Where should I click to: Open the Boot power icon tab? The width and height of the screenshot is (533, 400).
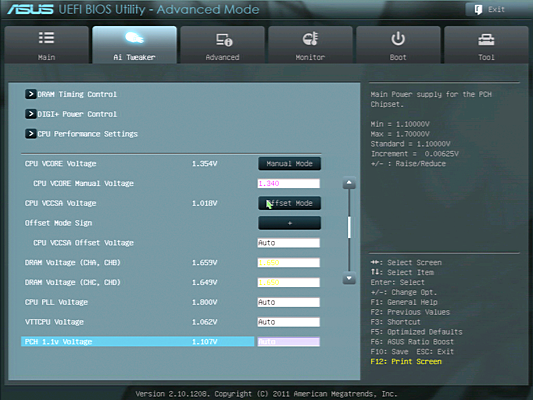coord(398,39)
